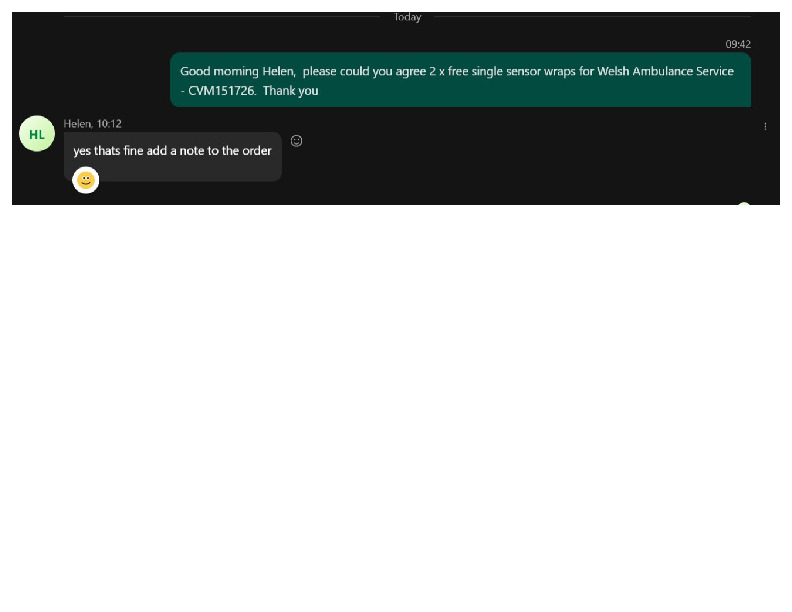This screenshot has width=792, height=612.
Task: Click the 10:12 time on Helen's reply
Action: coord(109,124)
